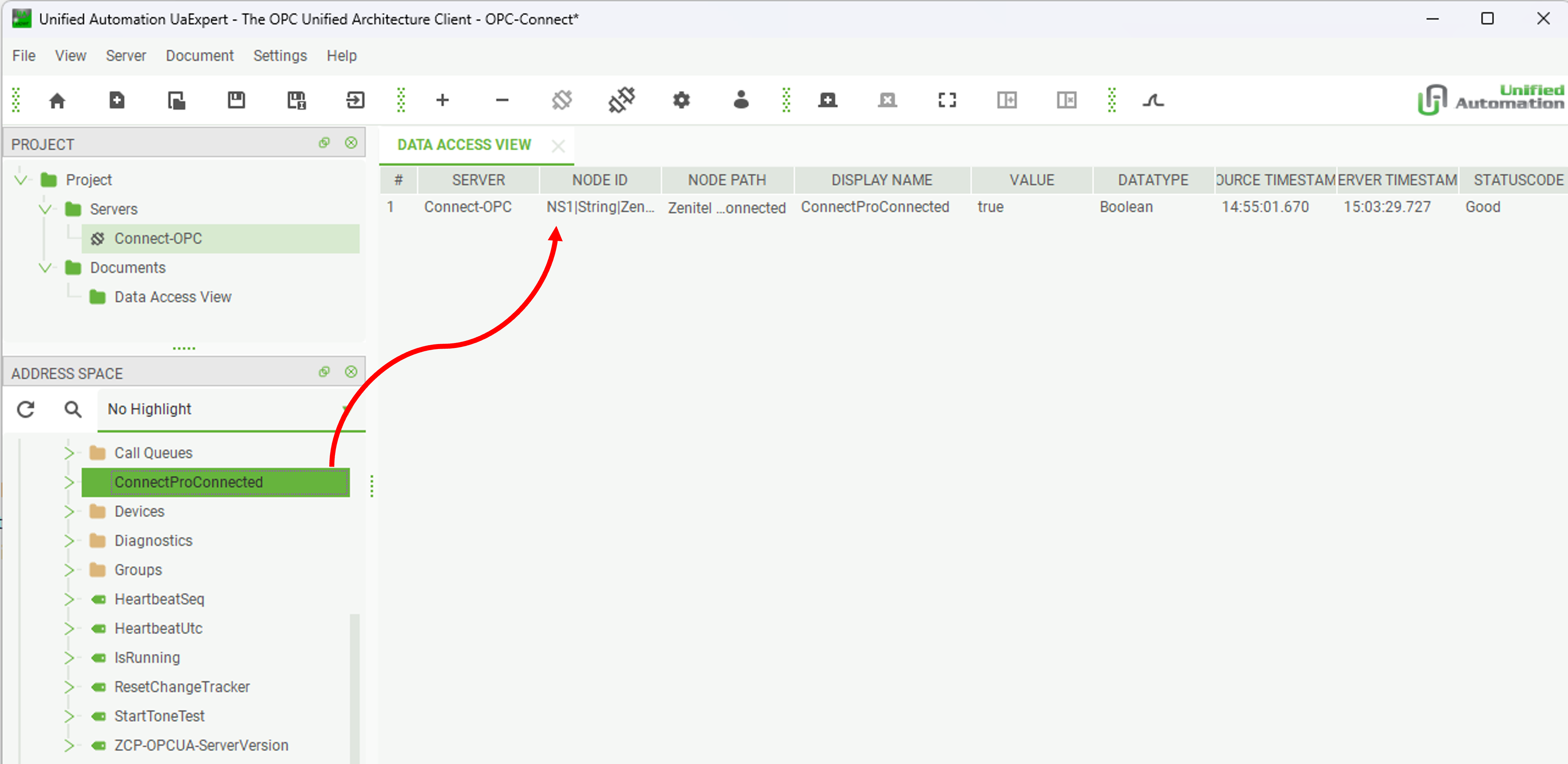
Task: Click the Disconnect Server plug icon
Action: point(621,100)
